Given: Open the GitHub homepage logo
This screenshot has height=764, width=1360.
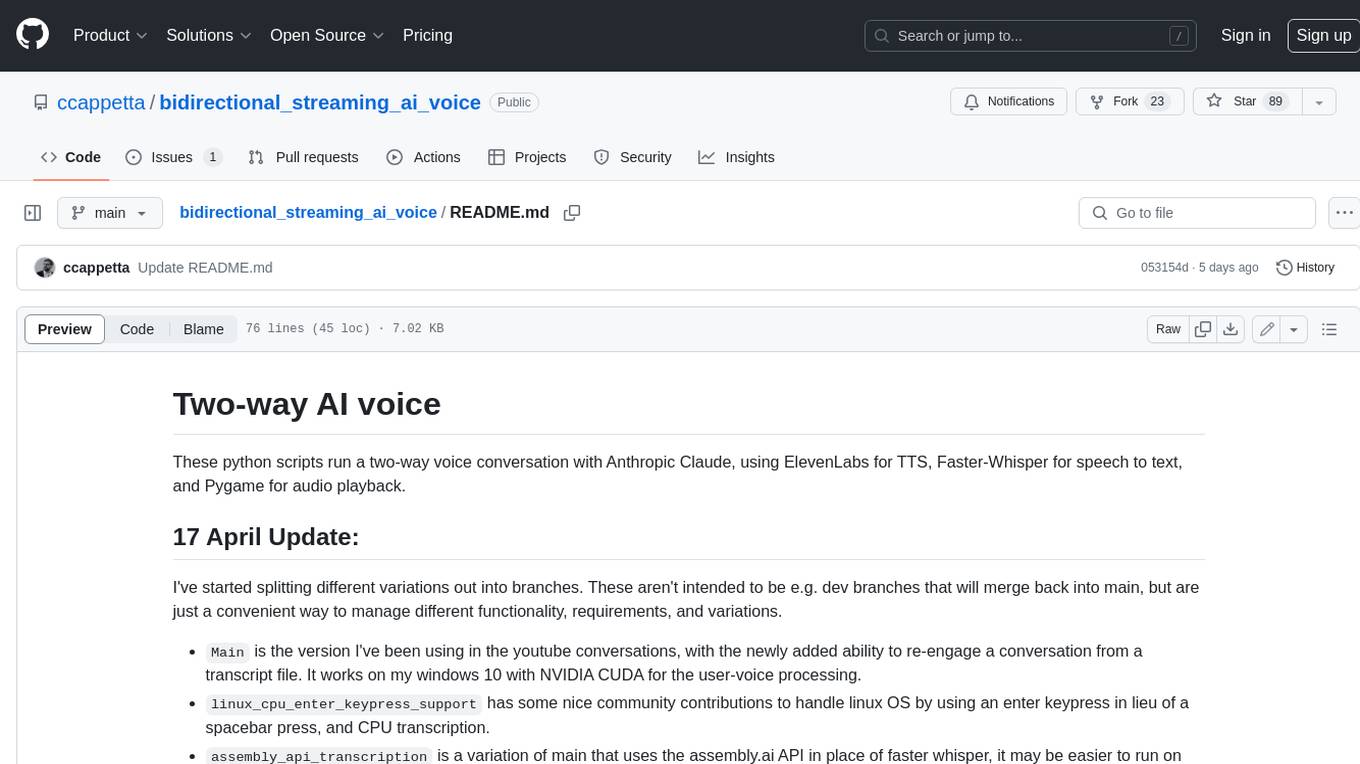Looking at the screenshot, I should click(x=33, y=35).
